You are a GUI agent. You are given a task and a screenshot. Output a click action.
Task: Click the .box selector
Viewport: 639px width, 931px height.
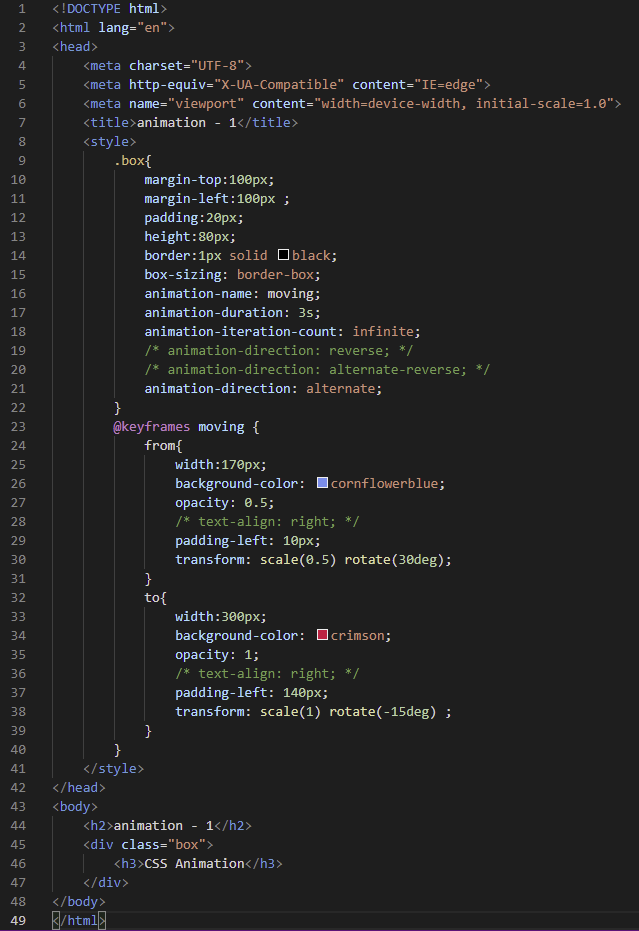129,160
